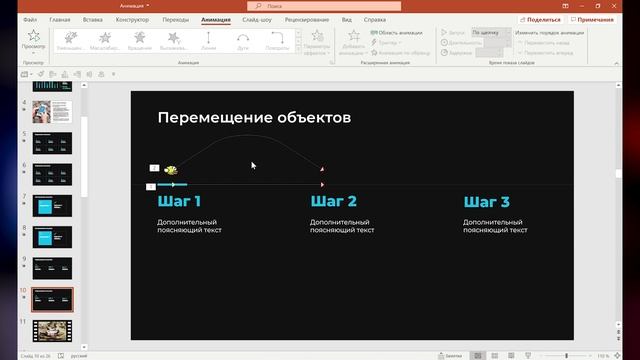Switch to the Вид tab
The height and width of the screenshot is (360, 640).
pos(347,20)
